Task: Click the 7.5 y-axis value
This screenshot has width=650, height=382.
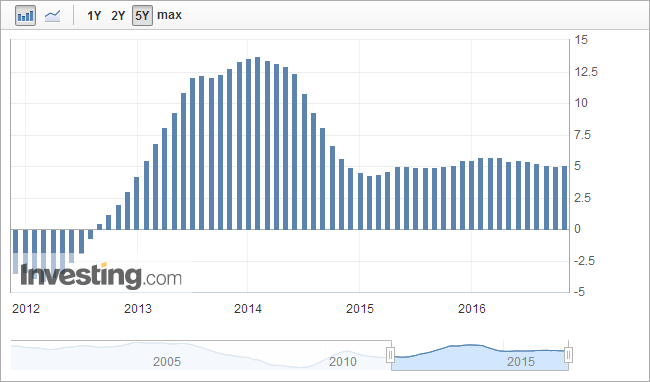Action: coord(582,135)
